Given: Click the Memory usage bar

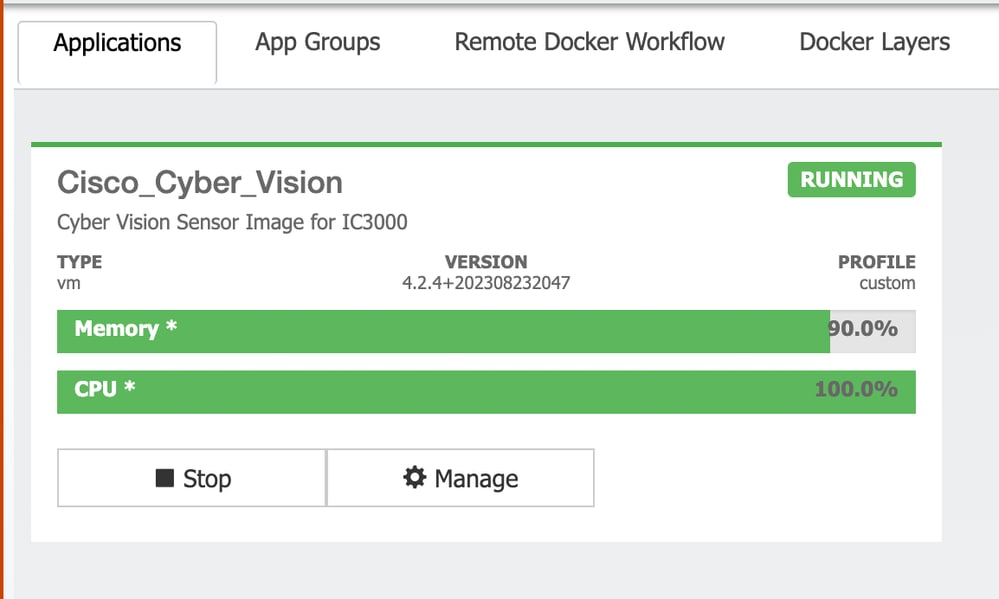Looking at the screenshot, I should pyautogui.click(x=486, y=331).
